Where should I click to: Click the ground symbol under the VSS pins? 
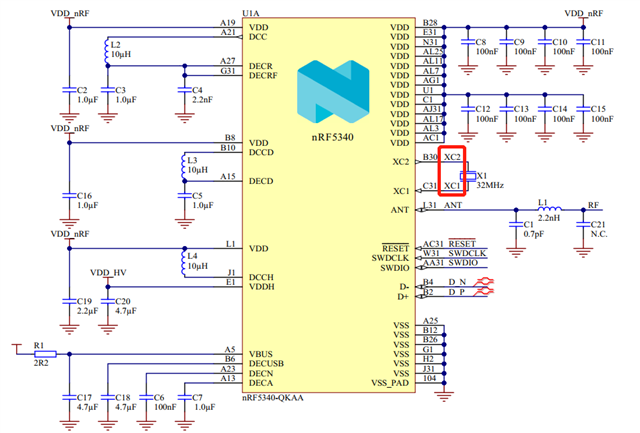tap(444, 396)
